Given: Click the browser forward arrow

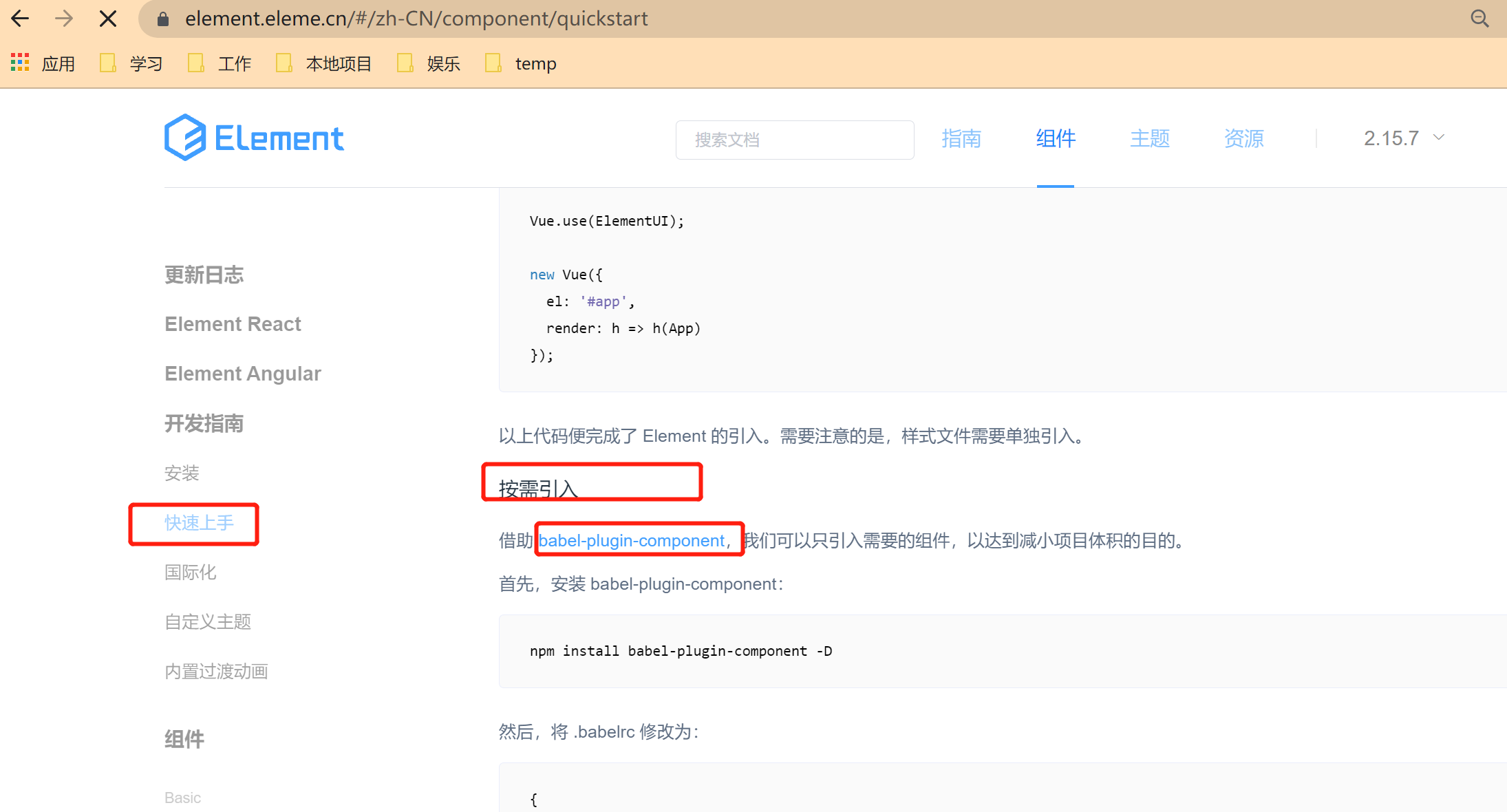Looking at the screenshot, I should 64,19.
